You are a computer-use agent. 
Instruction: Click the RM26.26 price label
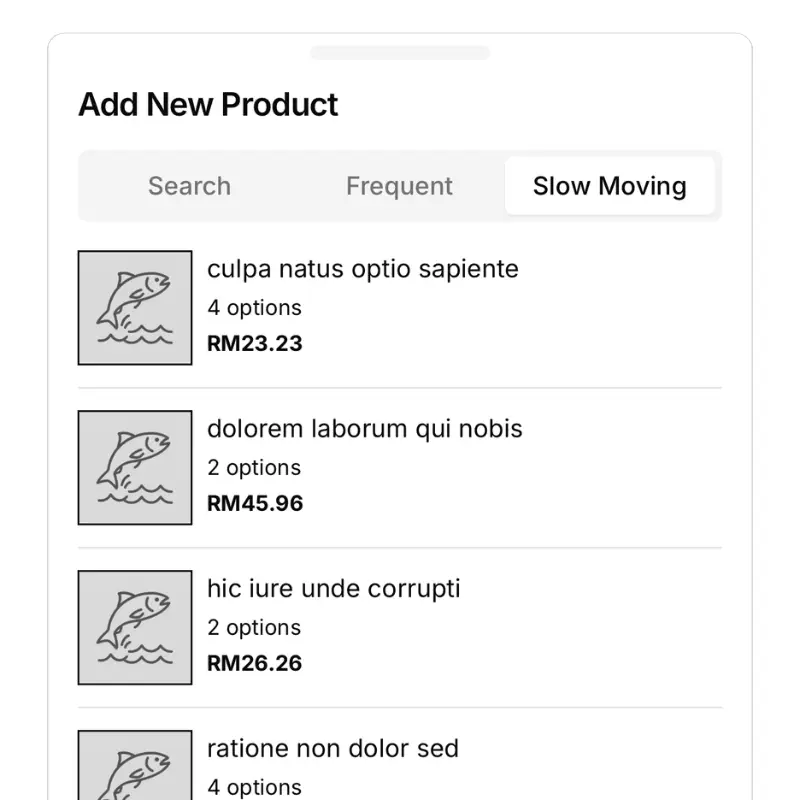tap(255, 663)
